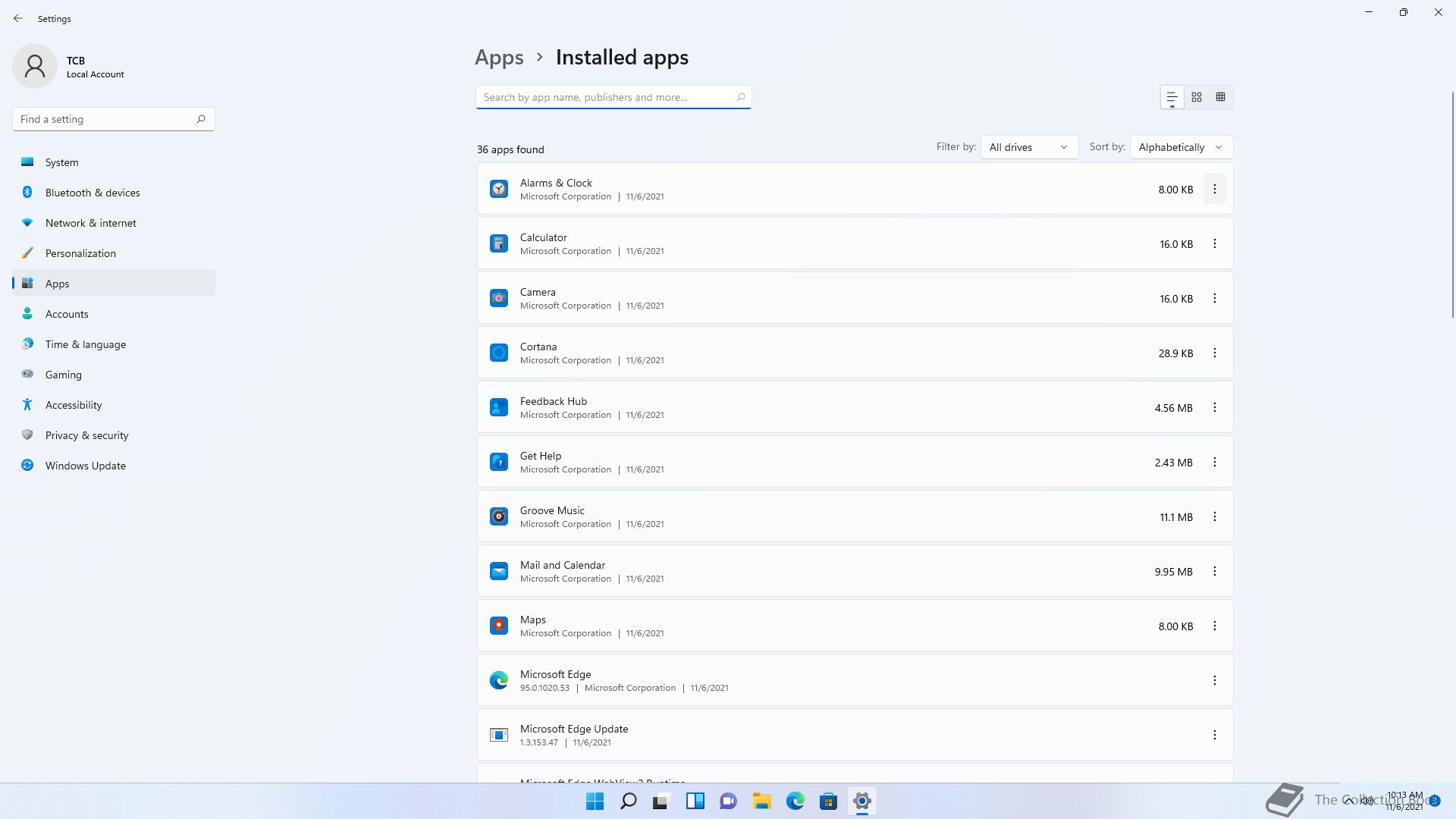
Task: Click the Camera app icon
Action: (x=499, y=298)
